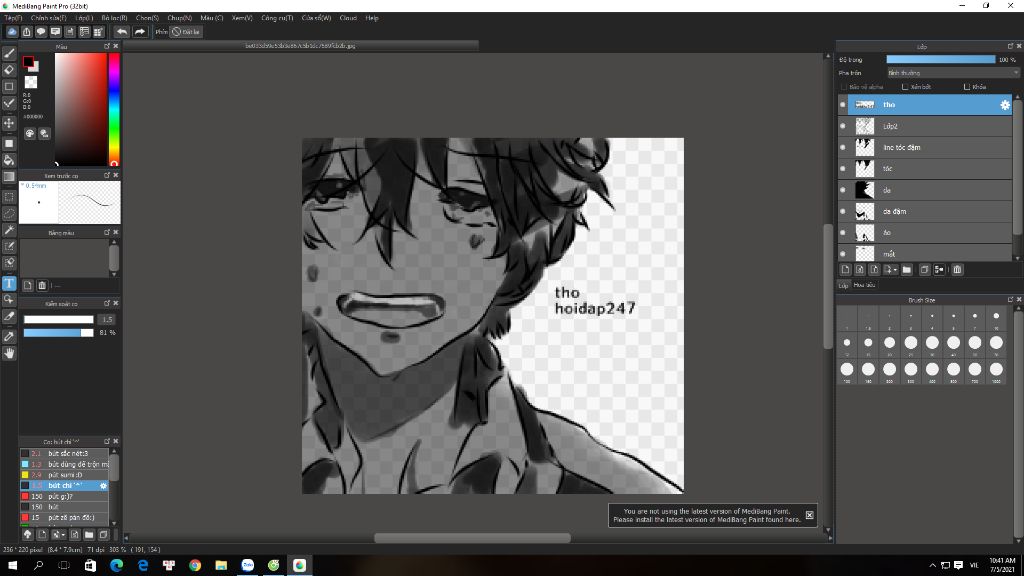The image size is (1024, 576).
Task: Open the Tệp(F) file menu
Action: tap(13, 18)
